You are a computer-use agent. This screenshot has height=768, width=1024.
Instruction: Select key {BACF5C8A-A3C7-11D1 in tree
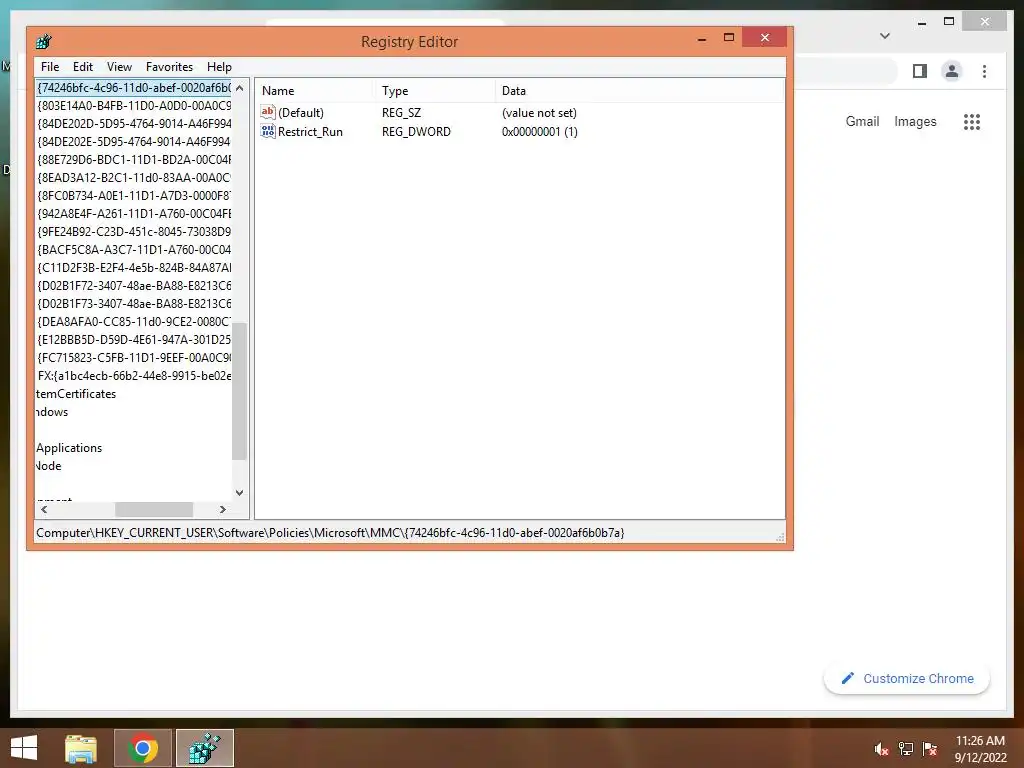click(x=134, y=249)
